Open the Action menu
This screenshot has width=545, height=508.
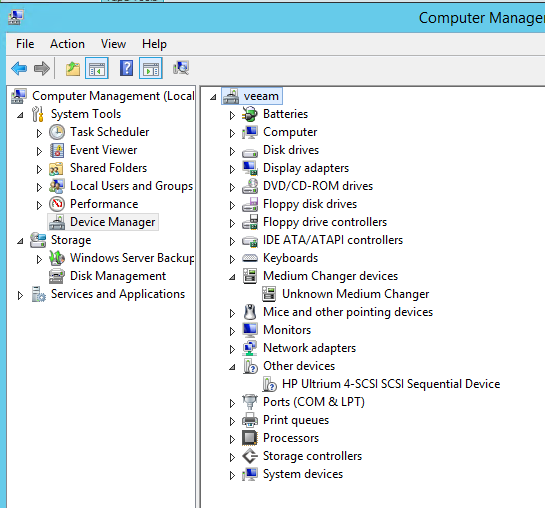point(67,44)
